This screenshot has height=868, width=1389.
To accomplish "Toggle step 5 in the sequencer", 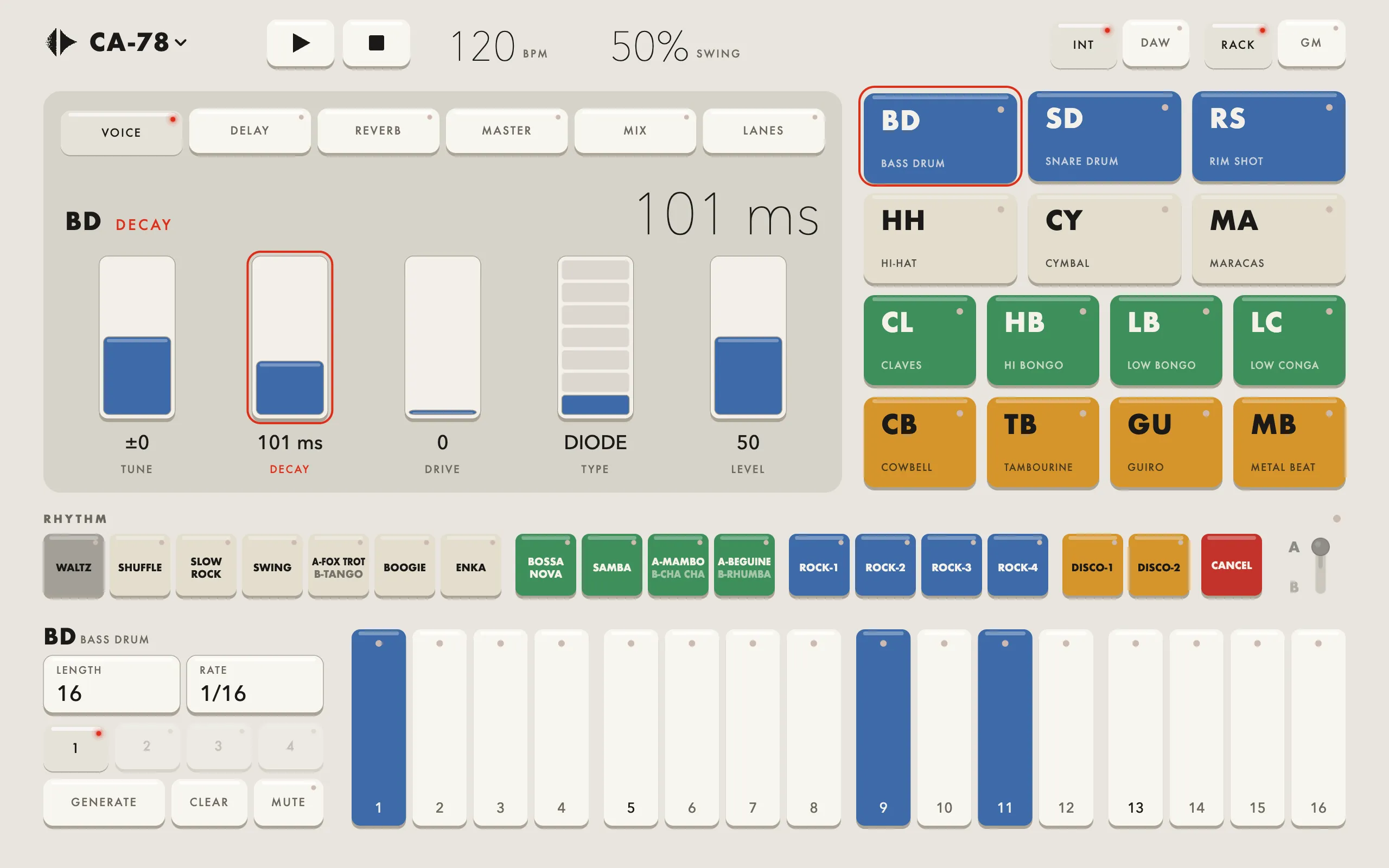I will pos(631,727).
